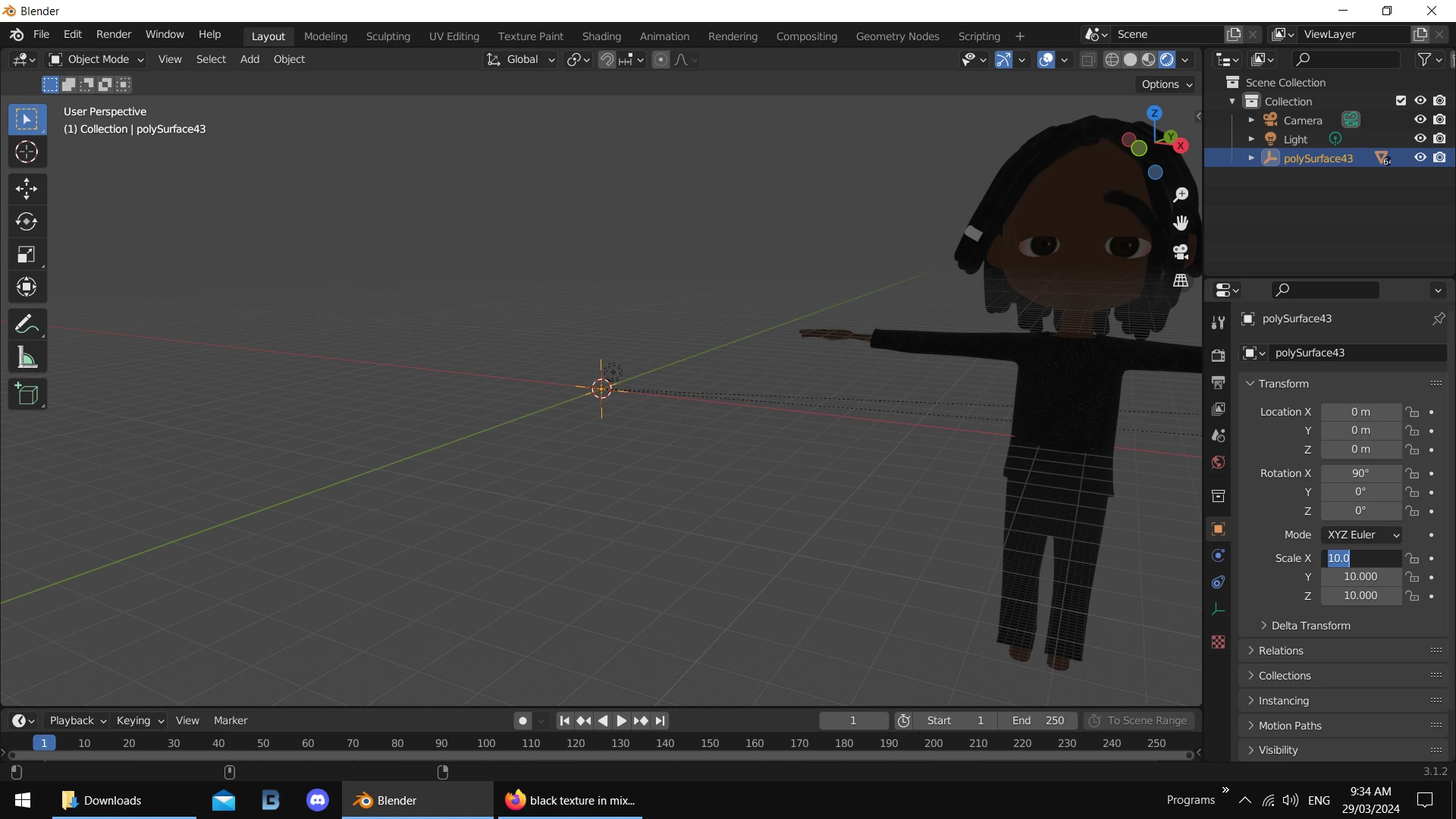
Task: Expand the Delta Transform section
Action: point(1310,626)
